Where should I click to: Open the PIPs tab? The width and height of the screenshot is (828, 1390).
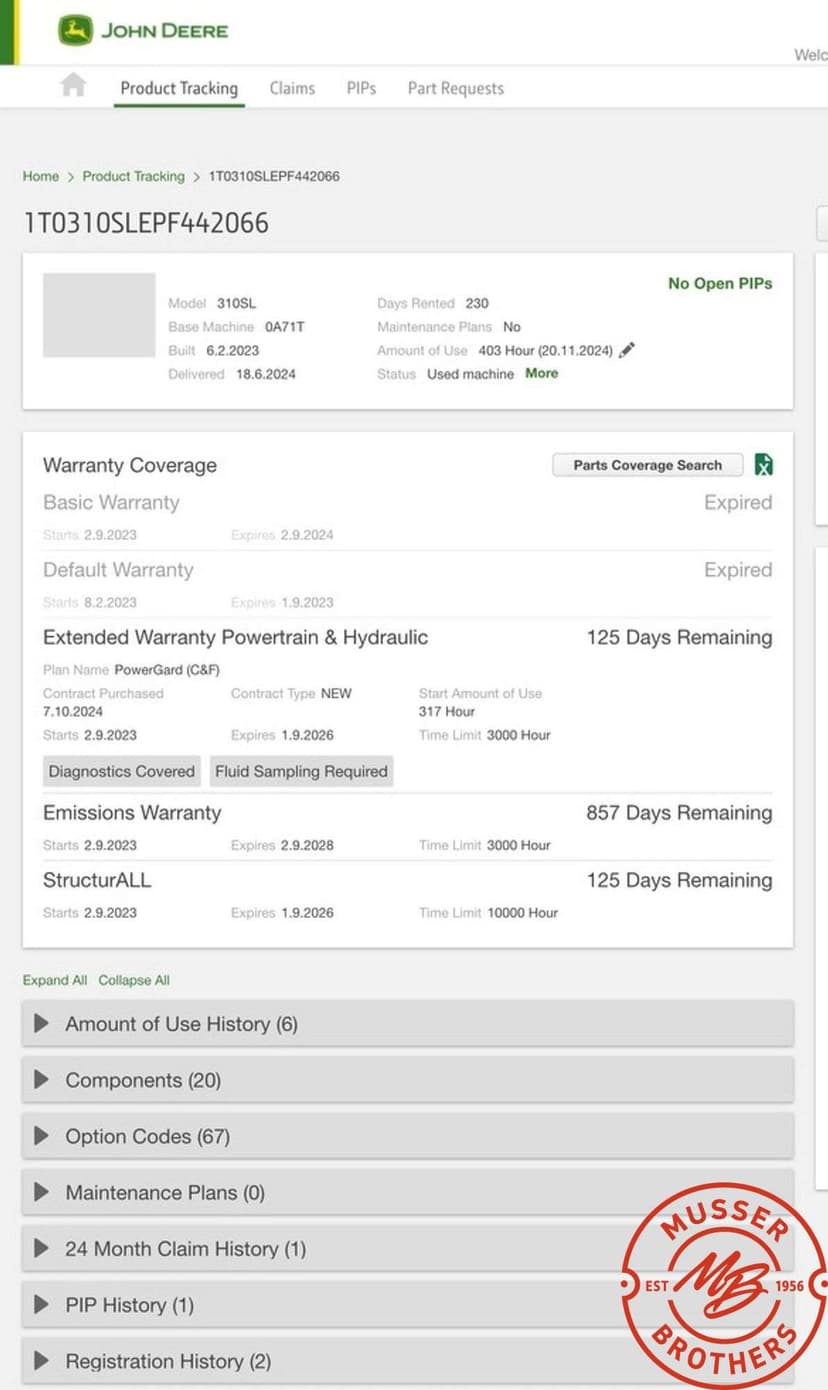(361, 88)
